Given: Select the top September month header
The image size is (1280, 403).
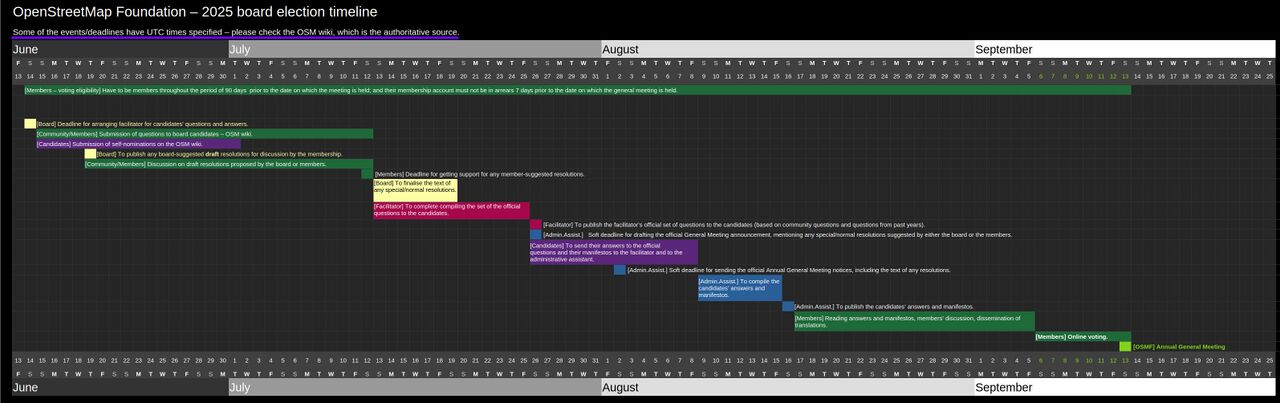Looking at the screenshot, I should tap(1124, 49).
